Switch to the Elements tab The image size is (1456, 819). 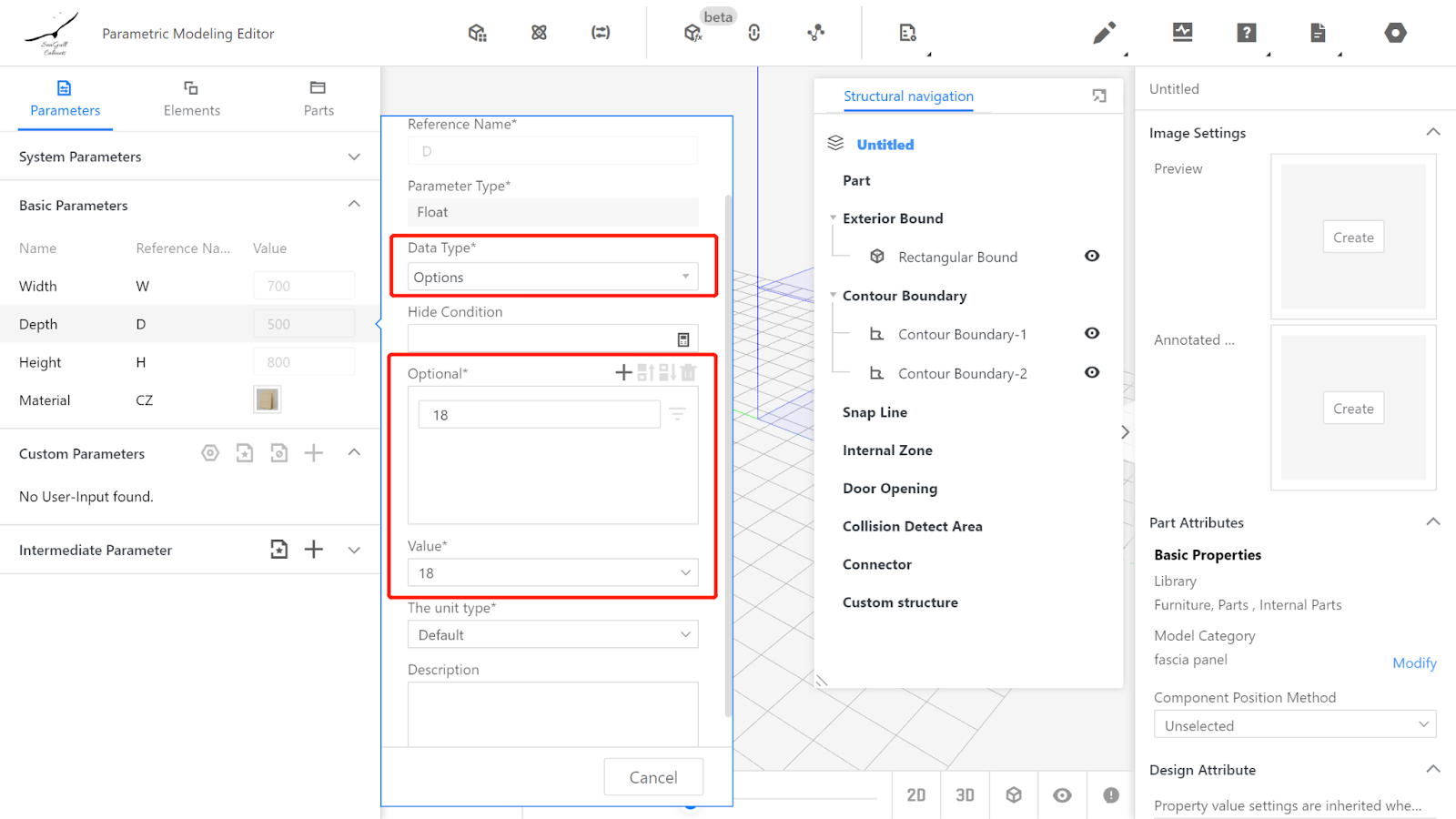tap(191, 98)
